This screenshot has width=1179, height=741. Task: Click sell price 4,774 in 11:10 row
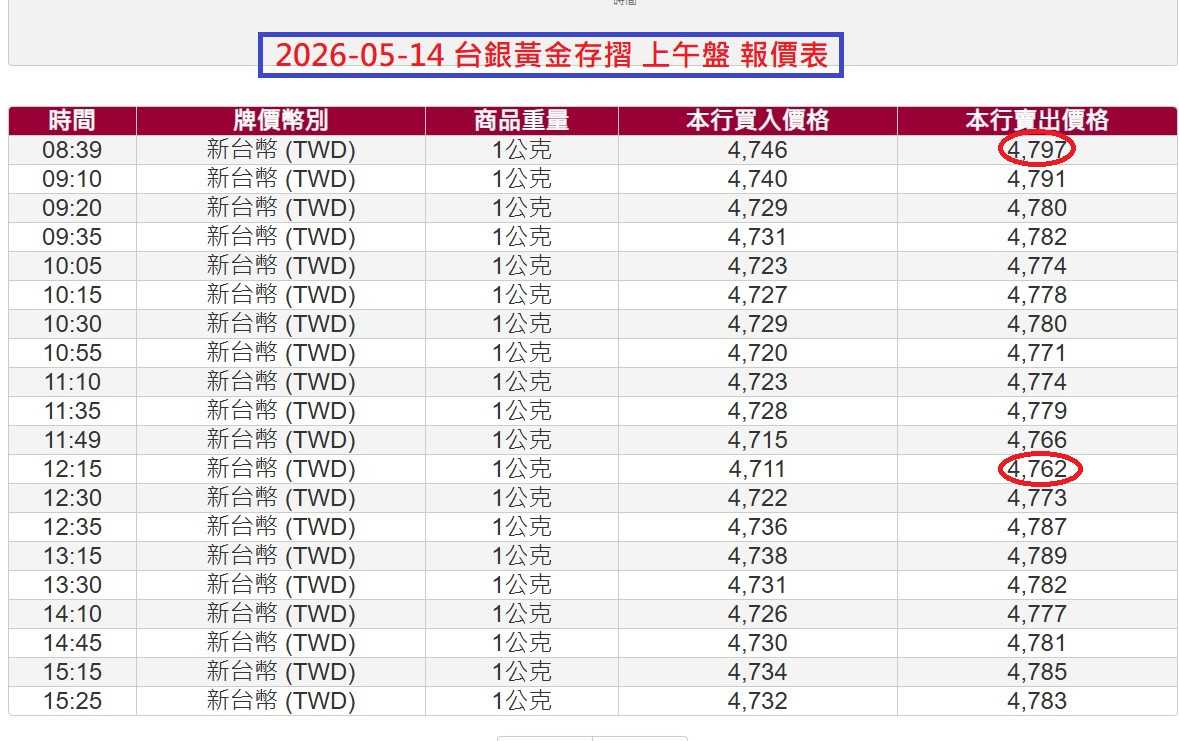(1037, 382)
